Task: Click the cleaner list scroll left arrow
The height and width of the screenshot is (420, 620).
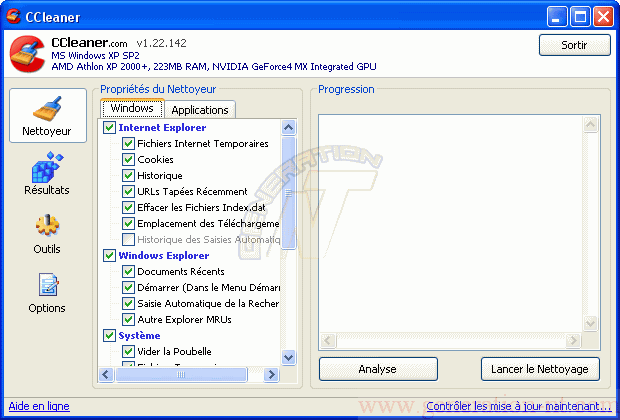Action: pyautogui.click(x=106, y=375)
